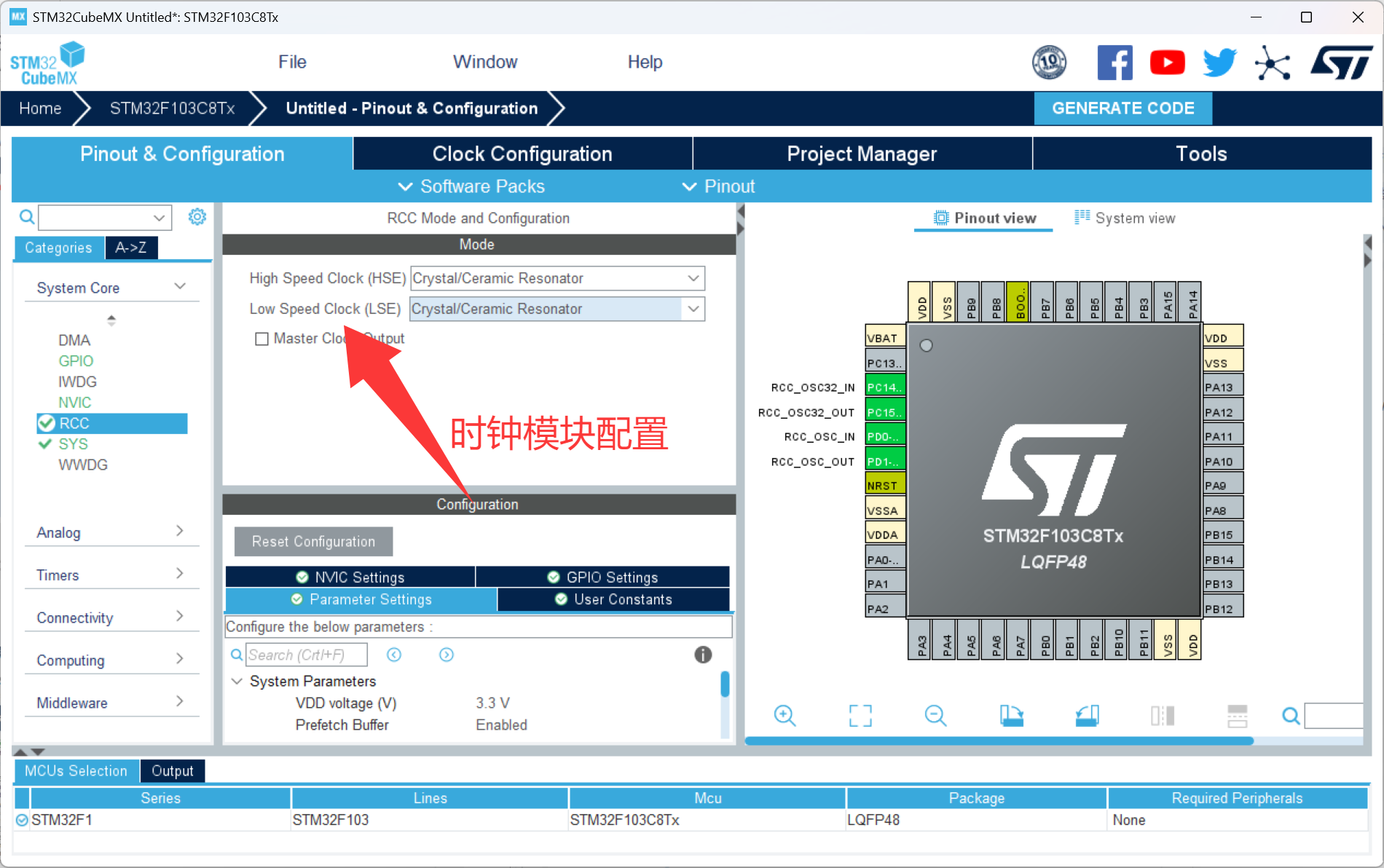
Task: Switch to the Project Manager tab
Action: [x=862, y=154]
